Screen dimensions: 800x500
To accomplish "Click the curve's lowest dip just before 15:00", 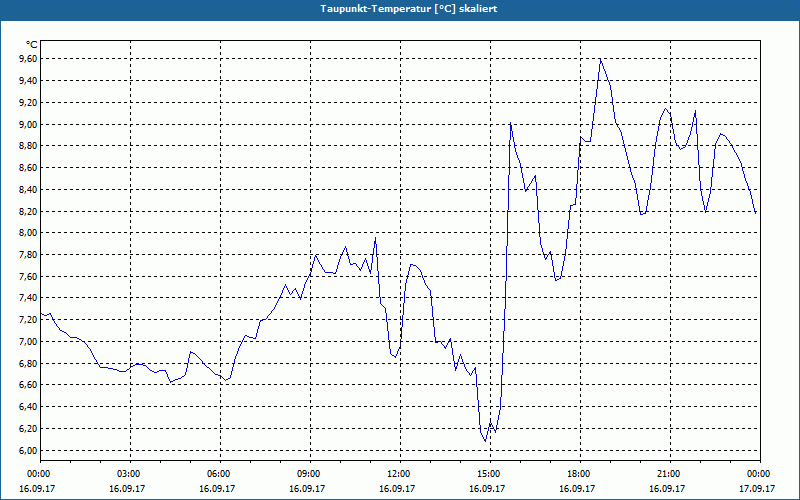I will click(x=485, y=441).
